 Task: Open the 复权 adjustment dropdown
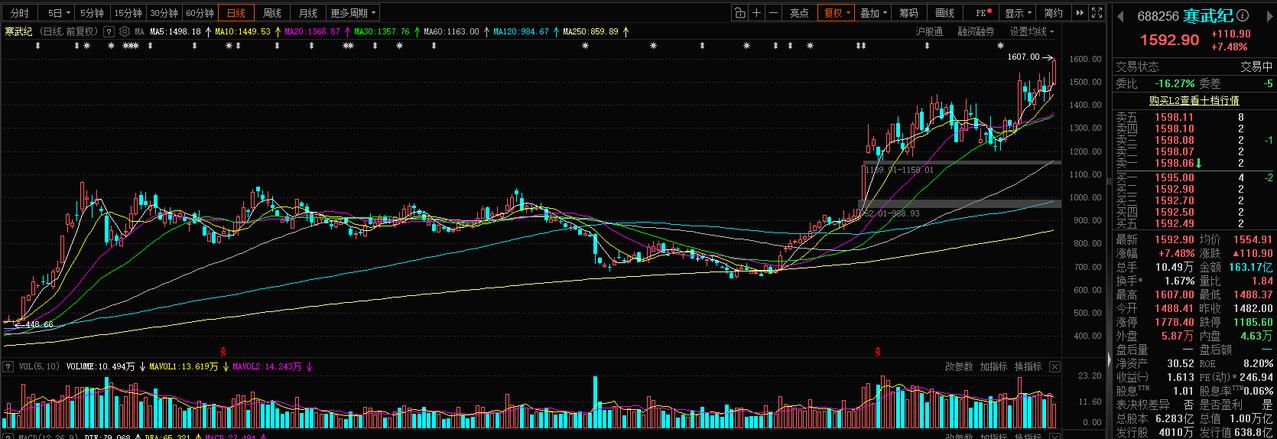click(835, 13)
